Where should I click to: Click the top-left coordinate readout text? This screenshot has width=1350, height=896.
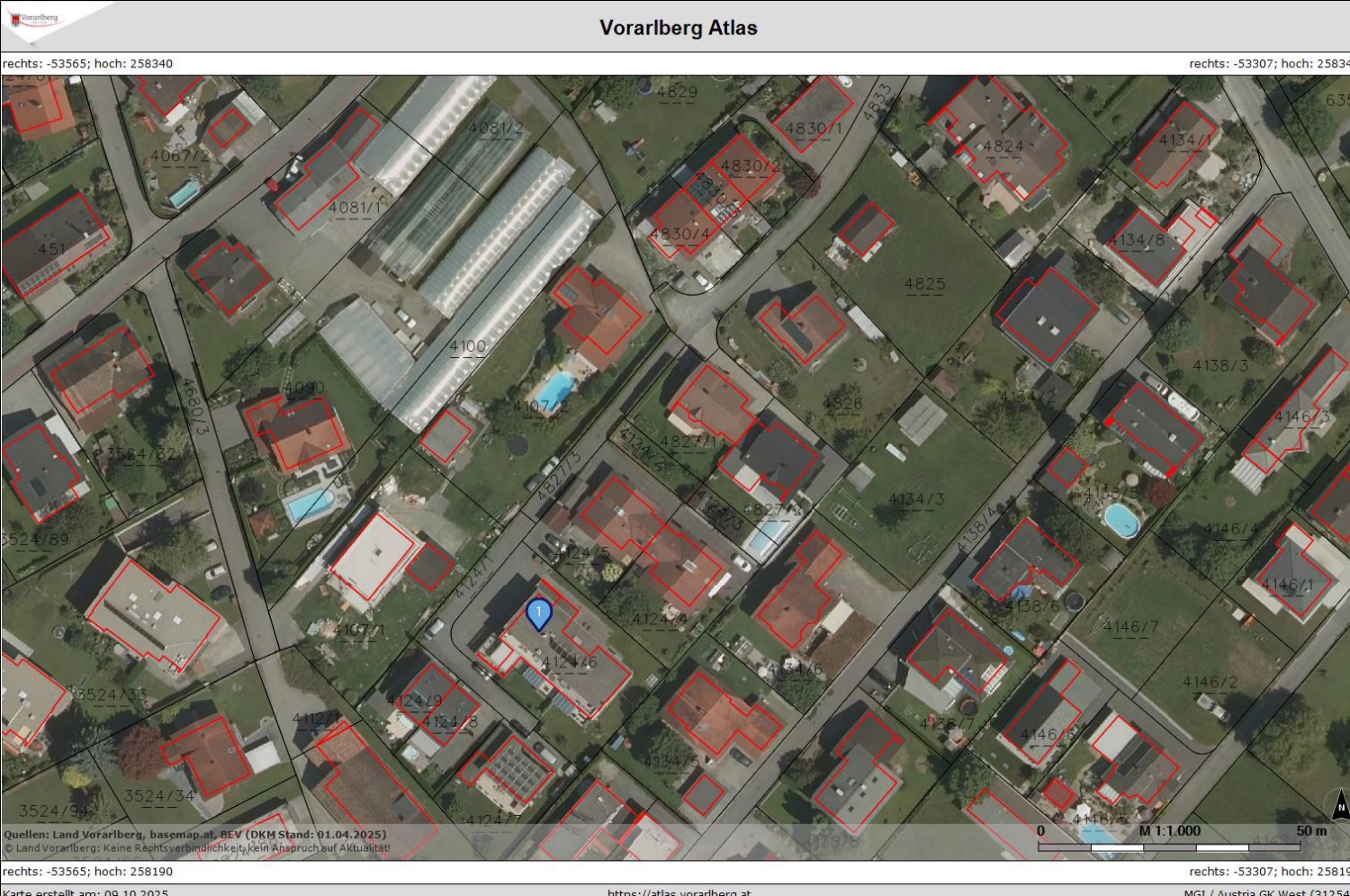click(x=88, y=64)
